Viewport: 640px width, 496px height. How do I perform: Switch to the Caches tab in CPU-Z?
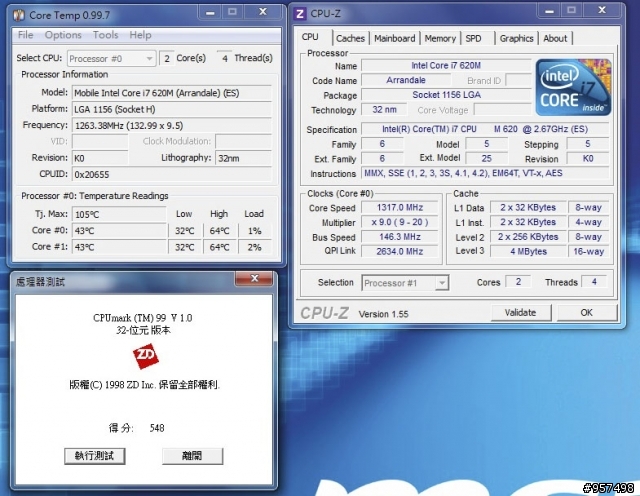[x=350, y=38]
